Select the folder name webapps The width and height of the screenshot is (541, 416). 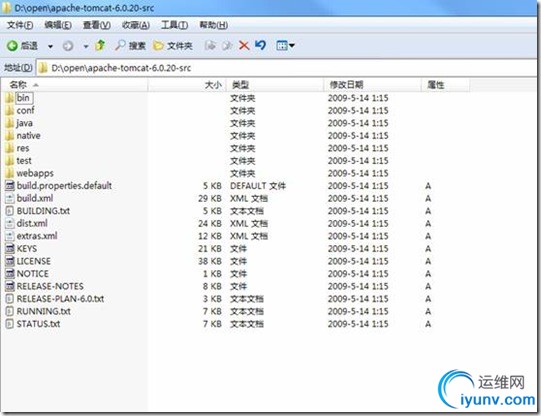tap(35, 173)
